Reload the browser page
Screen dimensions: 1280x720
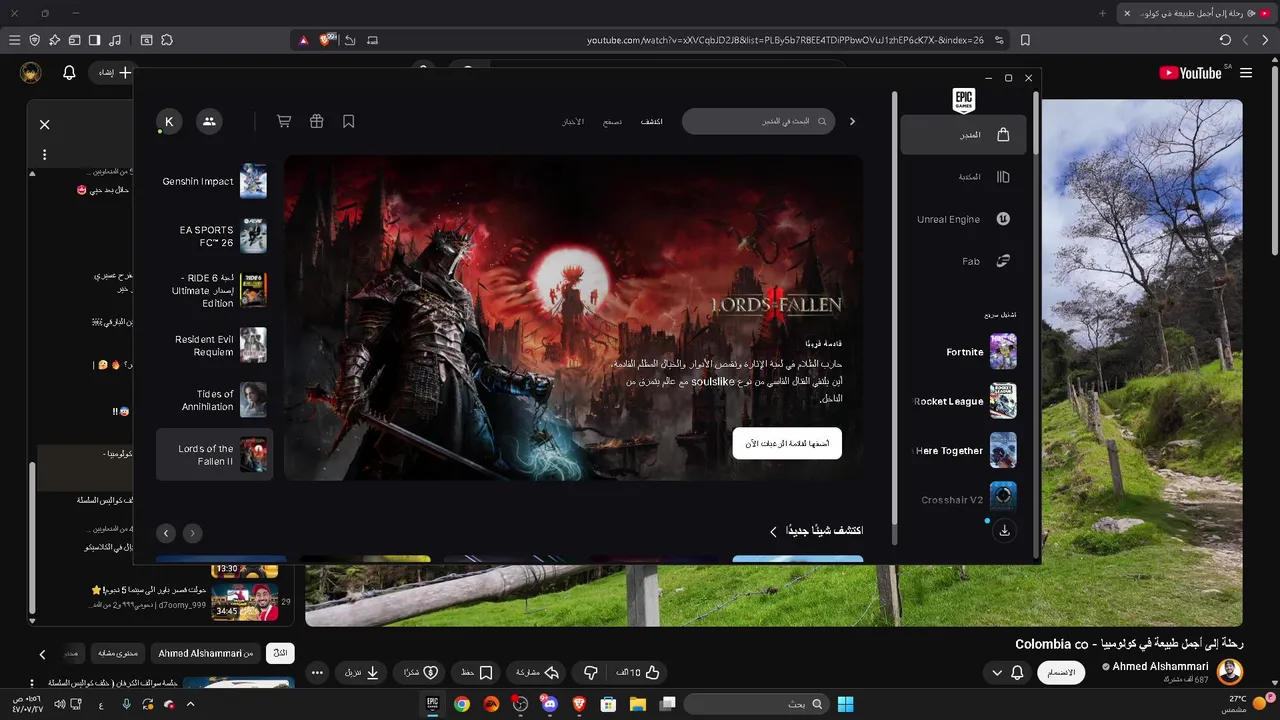pyautogui.click(x=1225, y=40)
